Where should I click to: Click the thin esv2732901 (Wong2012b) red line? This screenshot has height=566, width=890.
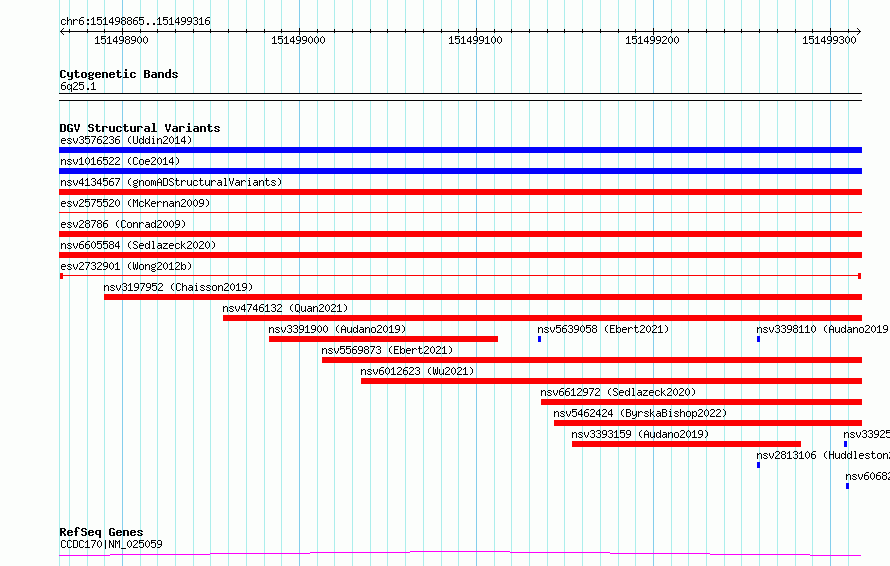click(460, 276)
